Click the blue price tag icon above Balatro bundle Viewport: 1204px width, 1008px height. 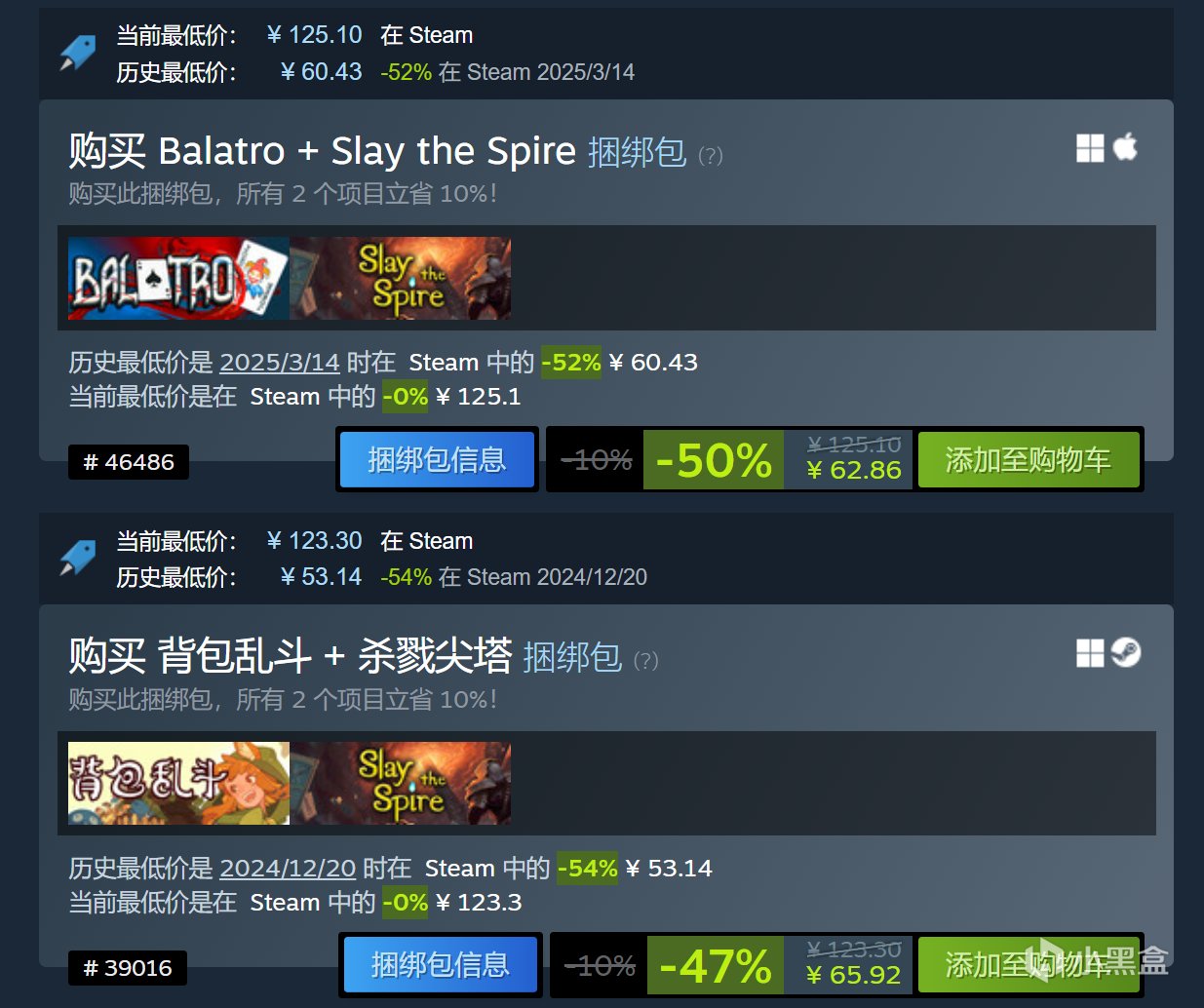click(x=78, y=53)
